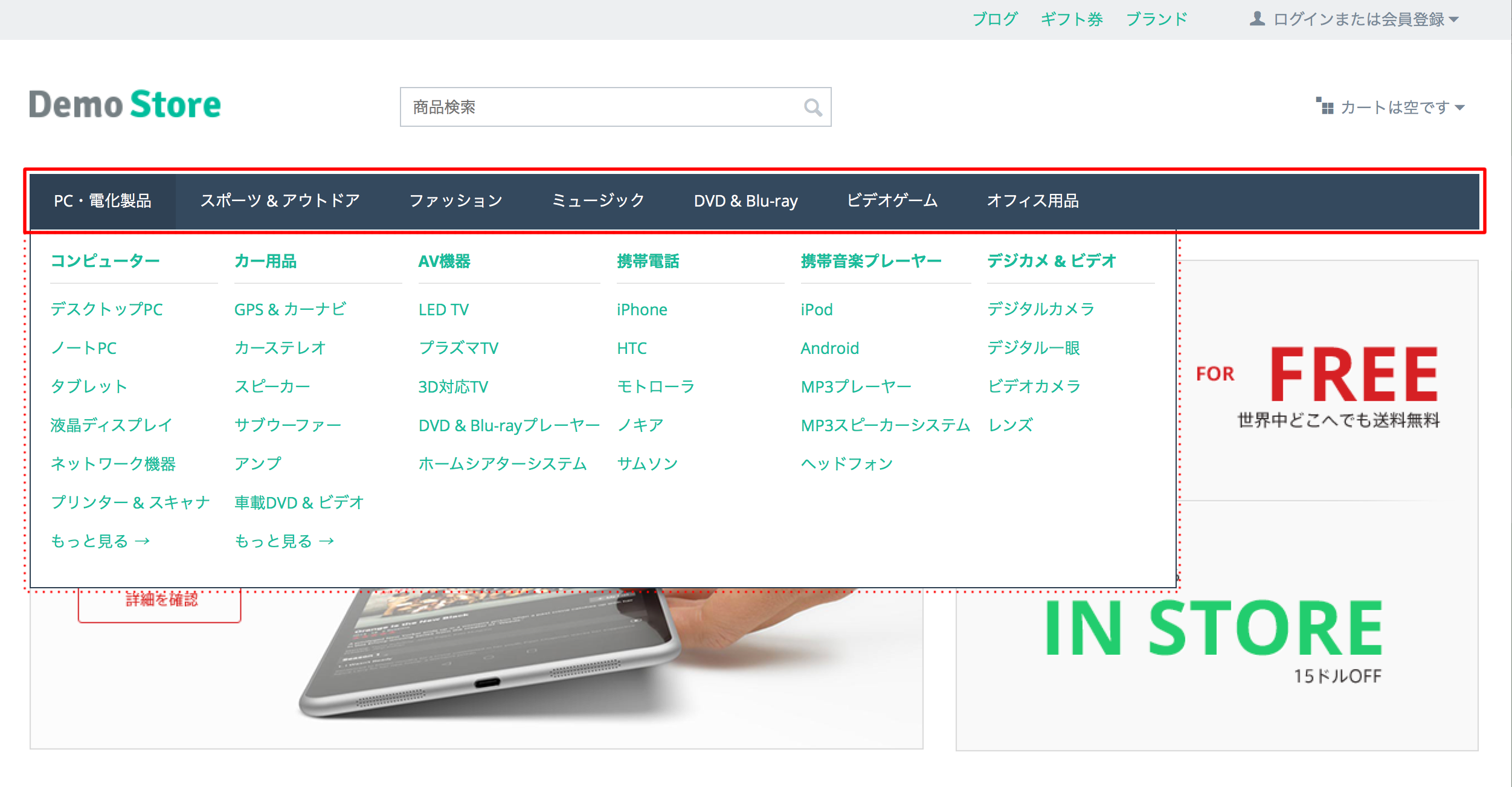Go to MP3プレーヤー
Screen dimensions: 1512x787
(x=857, y=387)
